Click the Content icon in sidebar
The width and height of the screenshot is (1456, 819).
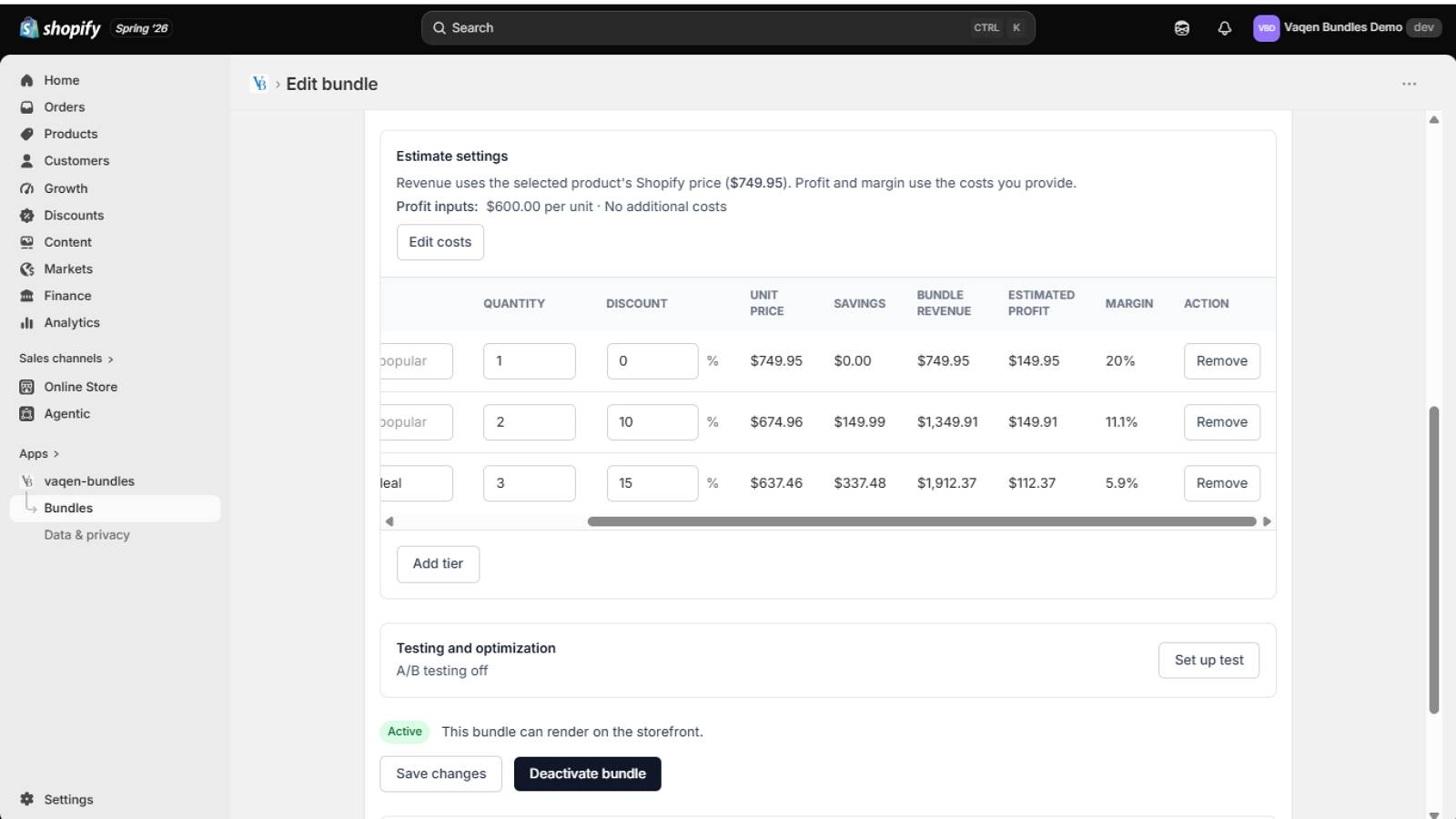click(x=27, y=242)
